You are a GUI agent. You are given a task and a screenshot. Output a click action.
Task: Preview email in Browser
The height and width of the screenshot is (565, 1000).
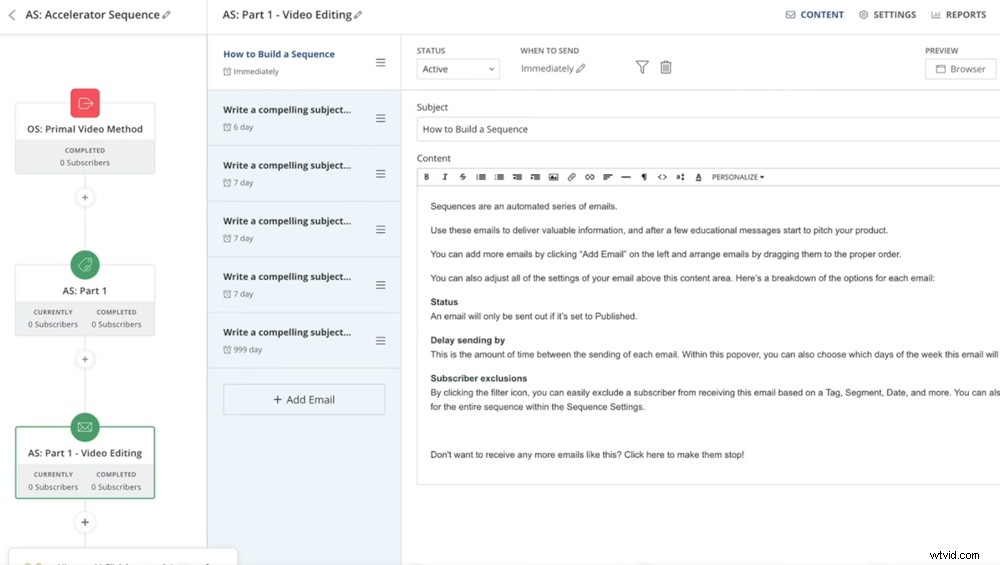click(960, 69)
